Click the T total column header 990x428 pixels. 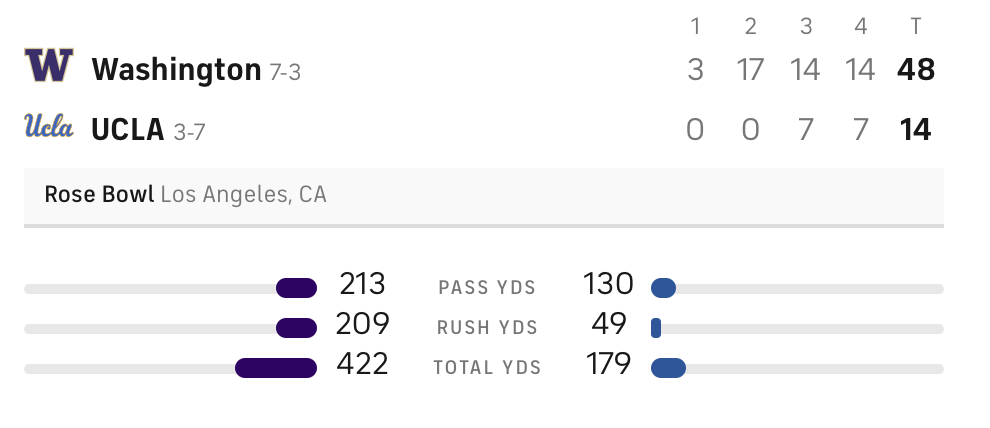click(x=916, y=26)
